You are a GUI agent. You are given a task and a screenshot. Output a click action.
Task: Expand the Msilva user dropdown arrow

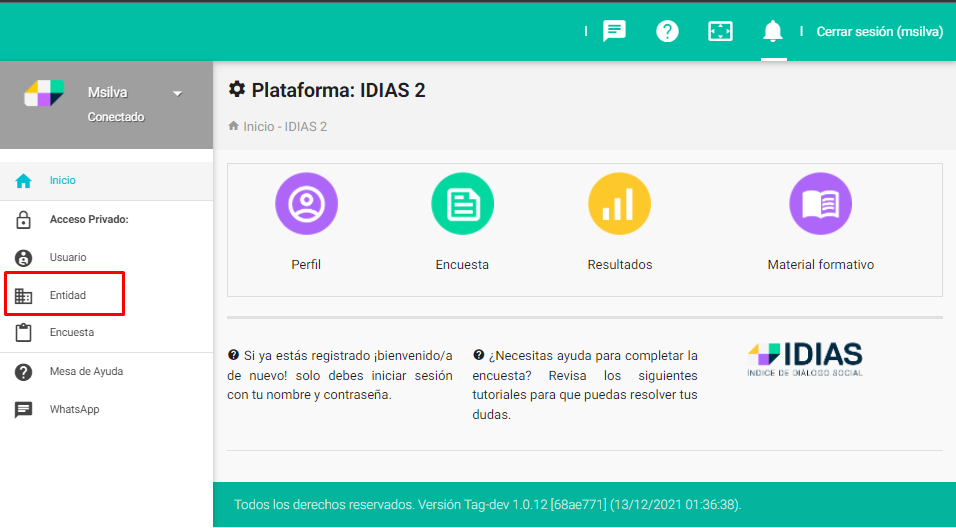pyautogui.click(x=177, y=94)
